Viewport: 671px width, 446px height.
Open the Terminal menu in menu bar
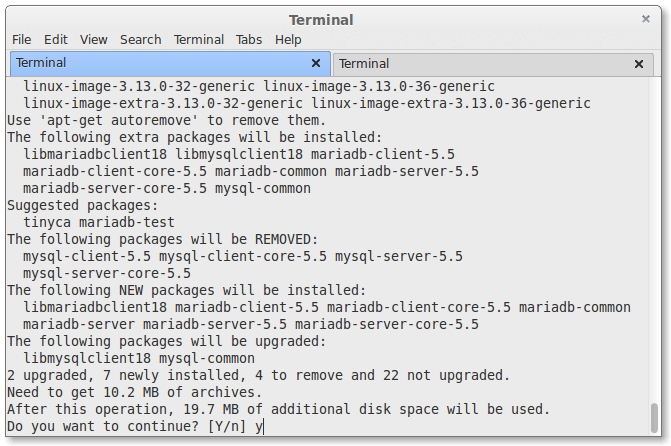click(198, 40)
